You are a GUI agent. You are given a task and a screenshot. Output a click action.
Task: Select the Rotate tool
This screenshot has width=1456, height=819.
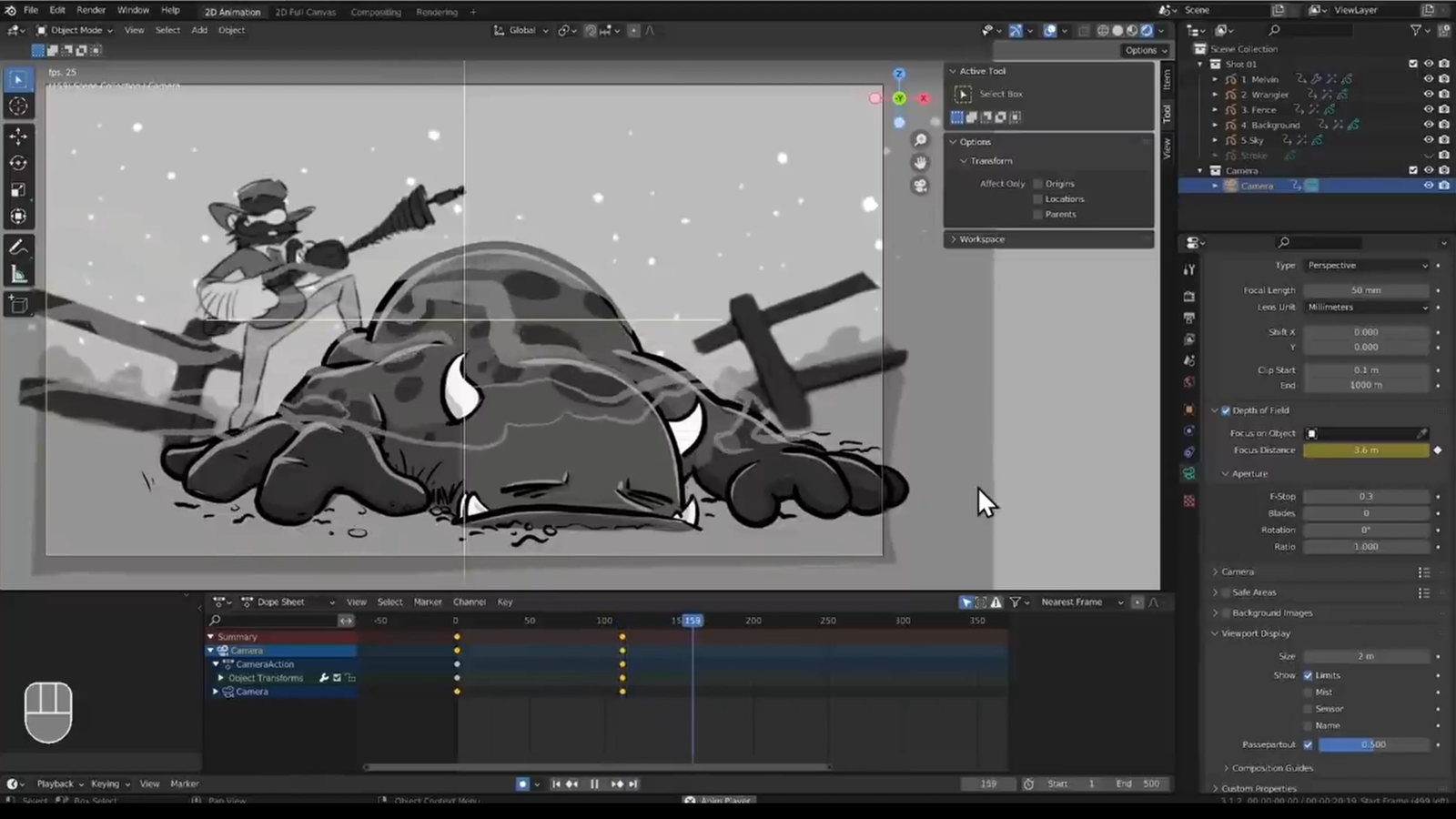(x=18, y=163)
